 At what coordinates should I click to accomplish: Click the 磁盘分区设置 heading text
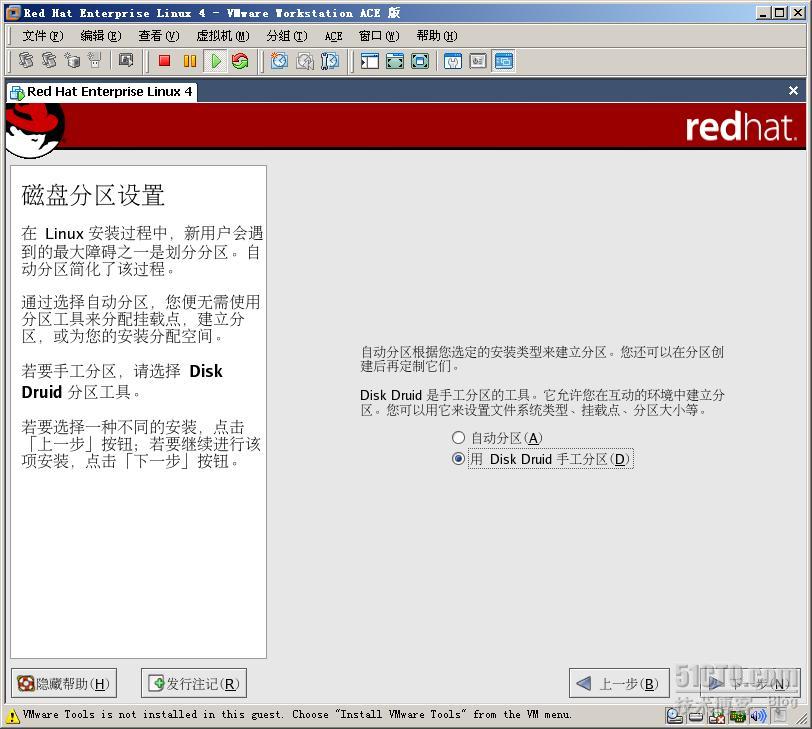point(93,195)
